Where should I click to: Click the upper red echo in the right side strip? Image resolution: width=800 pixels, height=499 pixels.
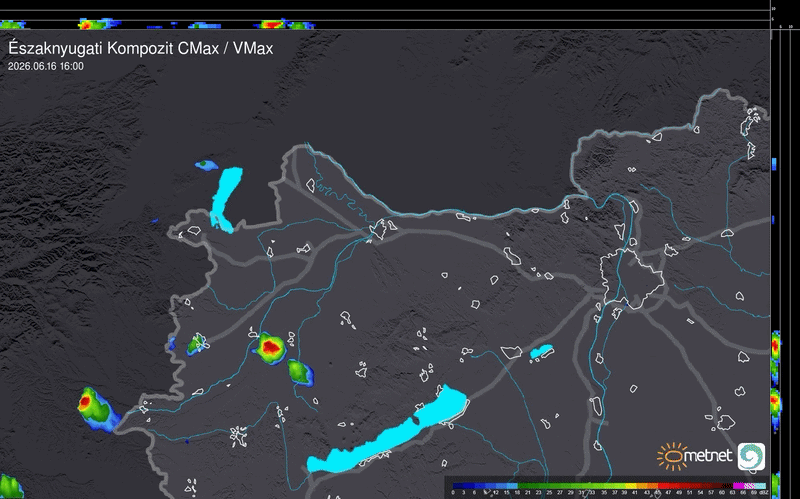click(x=776, y=346)
